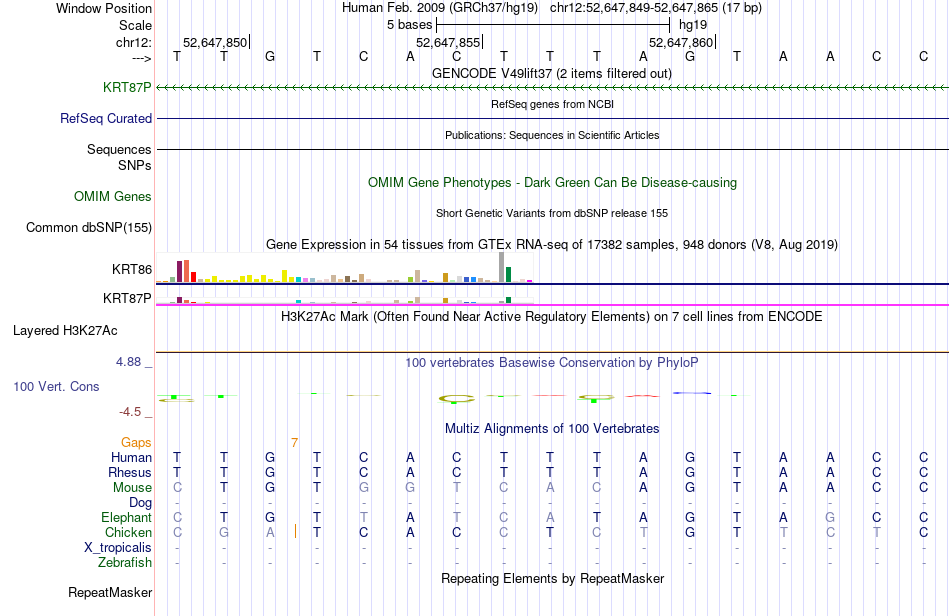Screen dimensions: 950x616
Task: Click the Zebrafish species alignment label
Action: point(125,562)
